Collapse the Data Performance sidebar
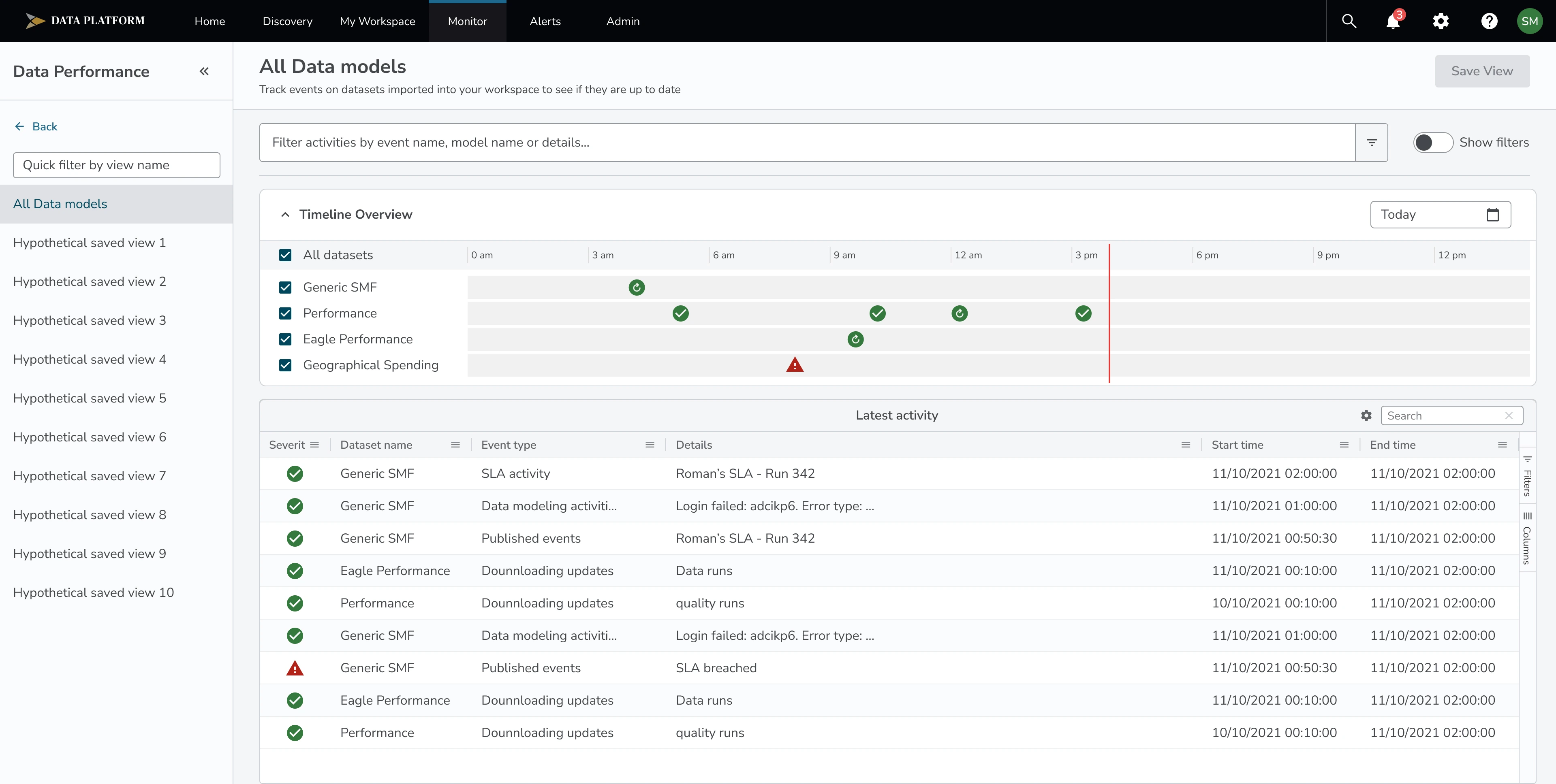1556x784 pixels. coord(204,71)
